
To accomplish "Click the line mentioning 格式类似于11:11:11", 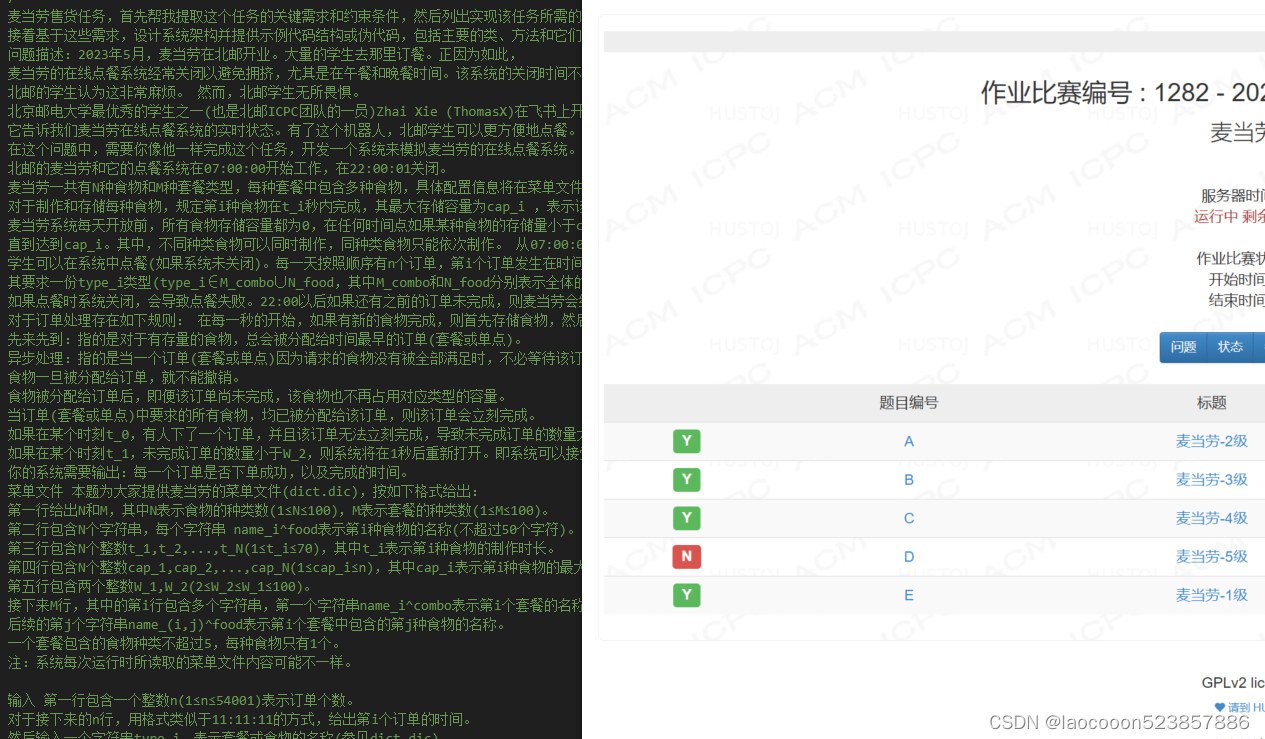I will 239,719.
